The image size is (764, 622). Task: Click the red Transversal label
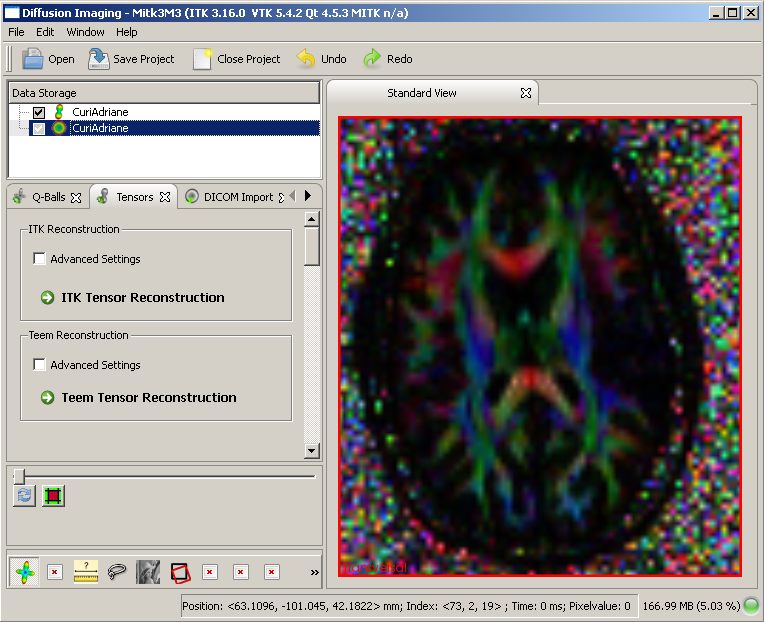click(x=374, y=567)
